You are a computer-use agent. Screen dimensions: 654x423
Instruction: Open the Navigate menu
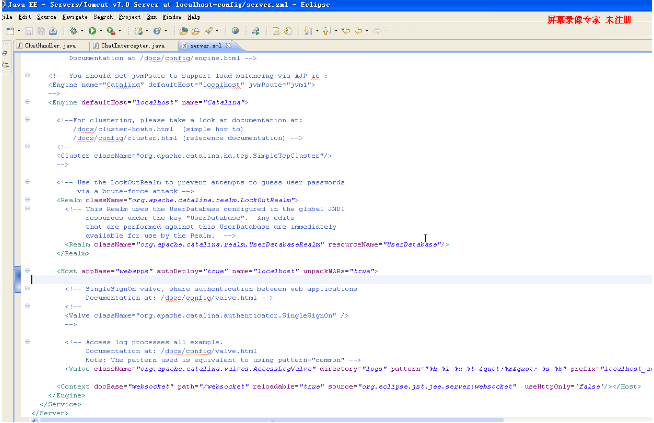coord(75,17)
